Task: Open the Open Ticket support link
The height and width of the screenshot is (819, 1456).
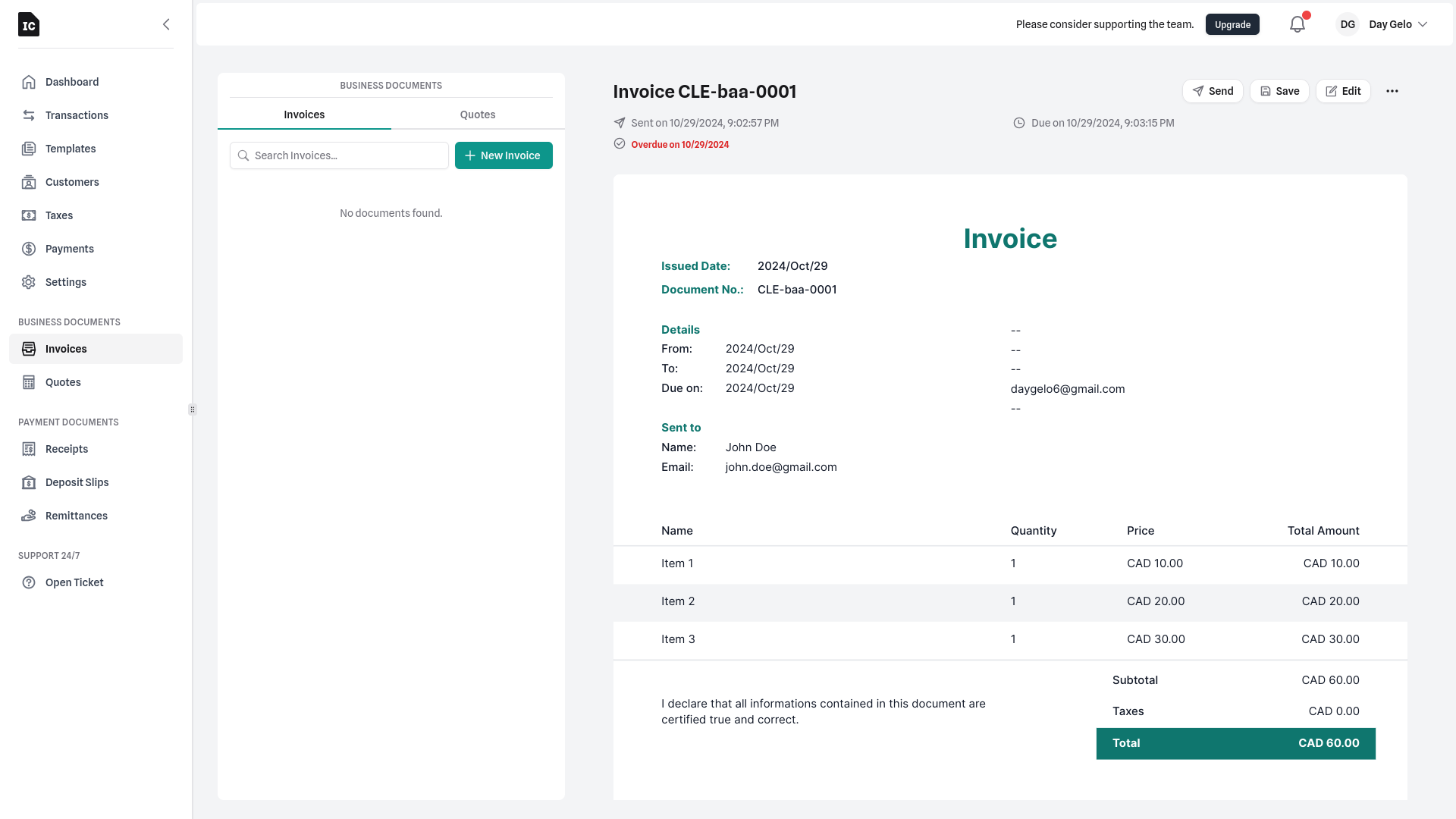Action: click(x=74, y=582)
